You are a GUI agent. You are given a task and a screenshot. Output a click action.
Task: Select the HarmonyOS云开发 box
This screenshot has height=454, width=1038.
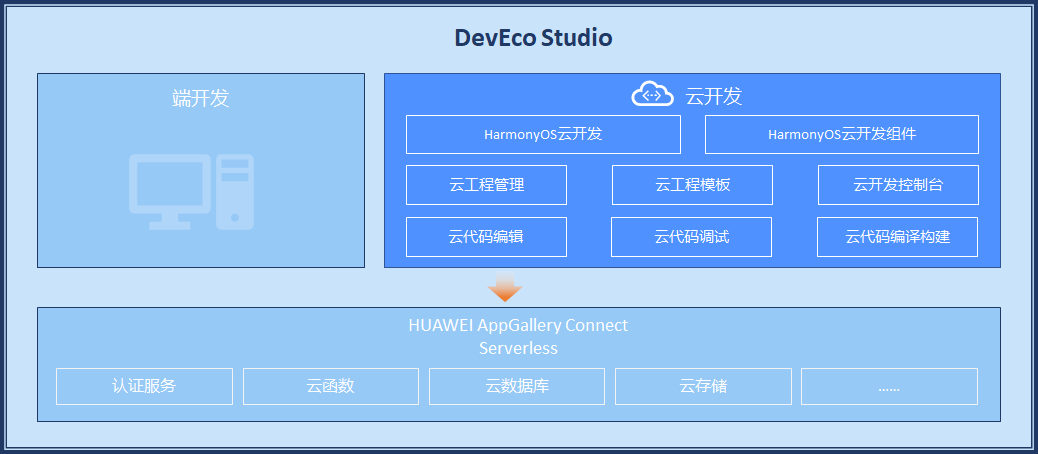(543, 134)
